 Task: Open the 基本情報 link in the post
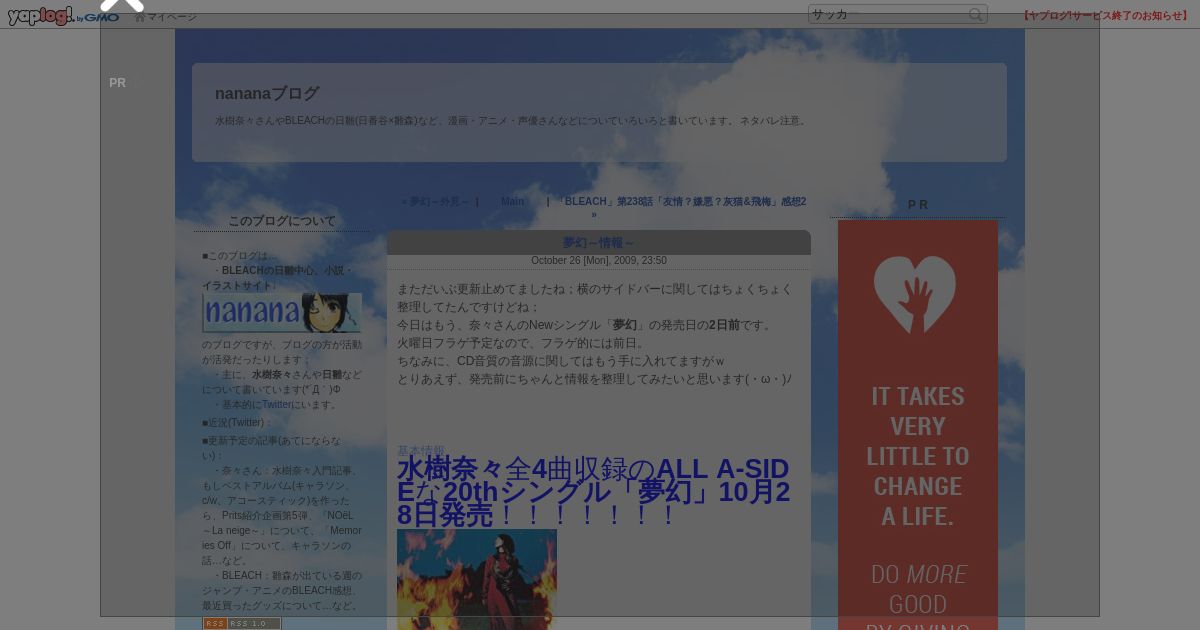click(421, 451)
